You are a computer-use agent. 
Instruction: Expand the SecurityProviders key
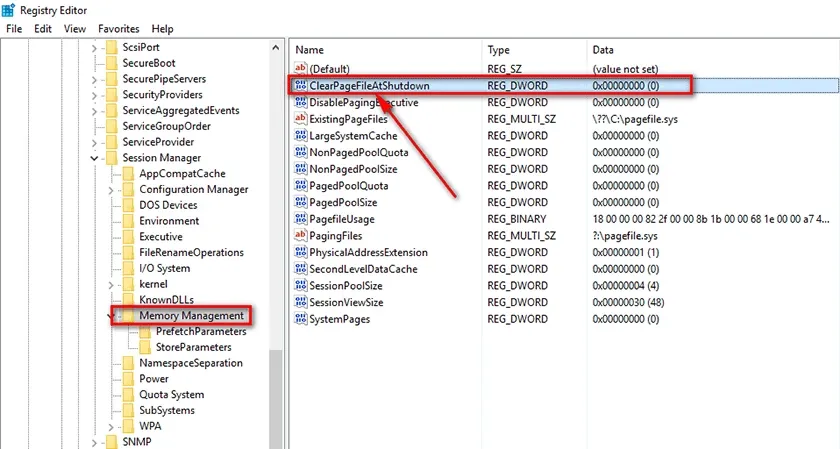(94, 95)
